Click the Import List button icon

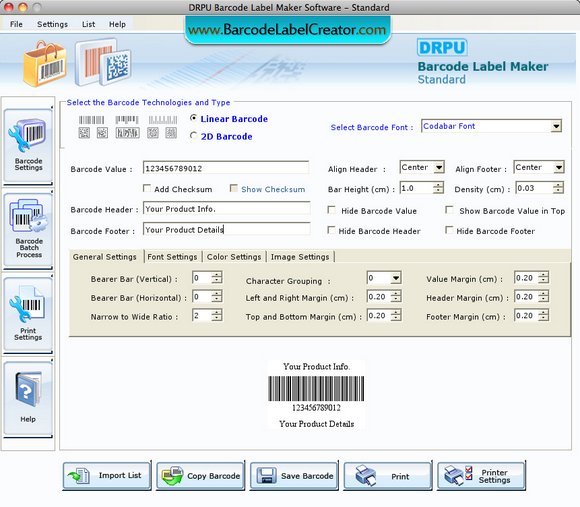coord(78,476)
